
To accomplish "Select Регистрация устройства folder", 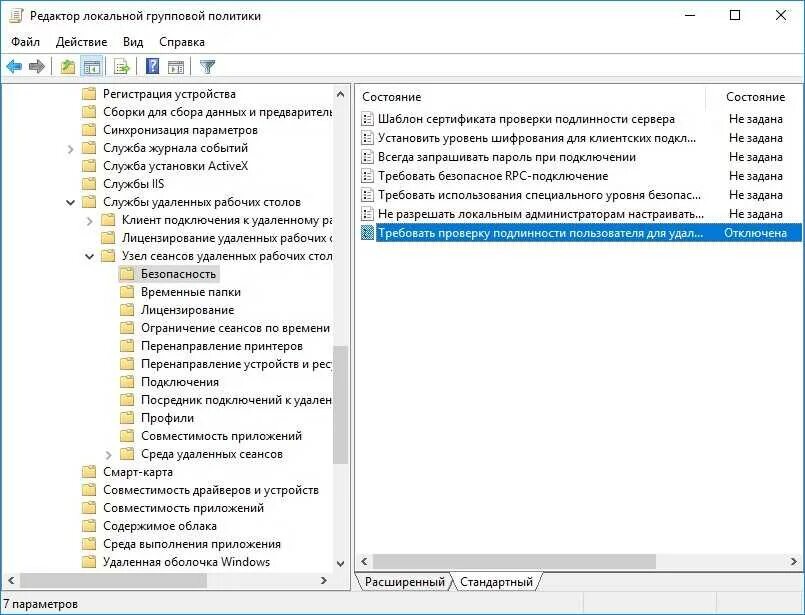I will pyautogui.click(x=169, y=94).
